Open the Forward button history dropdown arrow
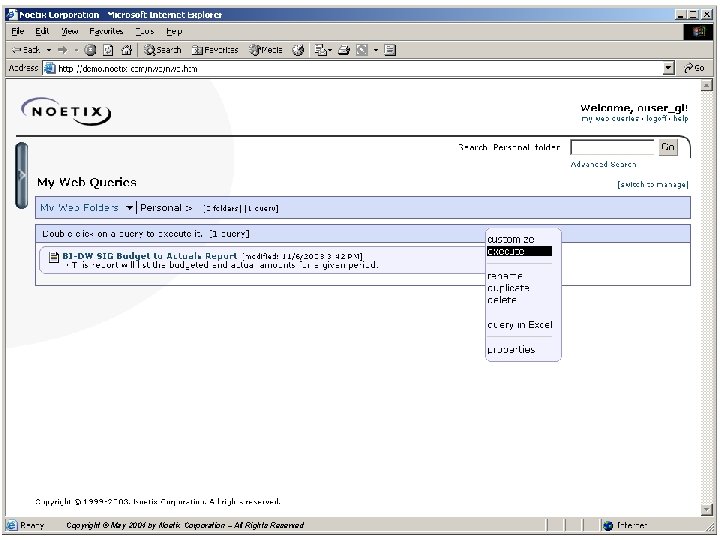 tap(76, 50)
